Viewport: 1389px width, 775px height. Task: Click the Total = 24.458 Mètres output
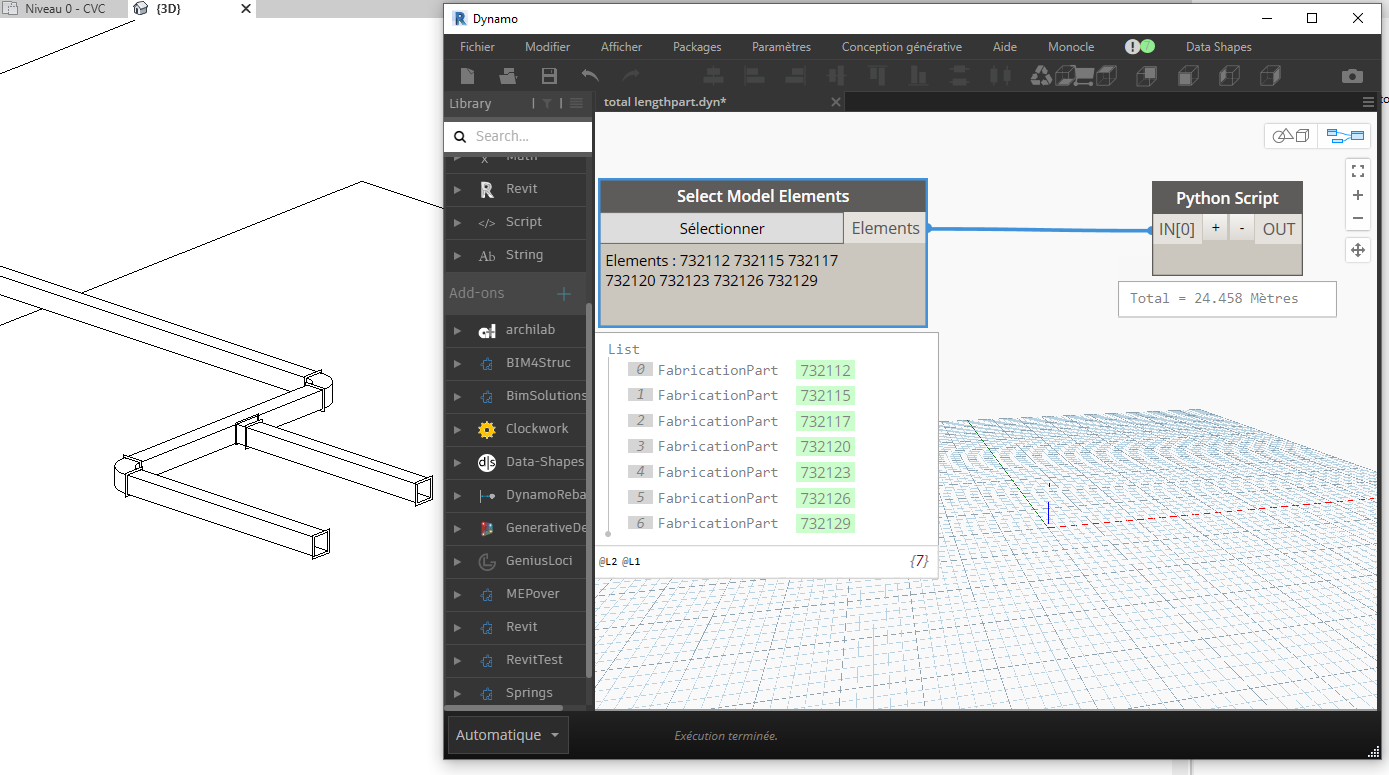1227,299
